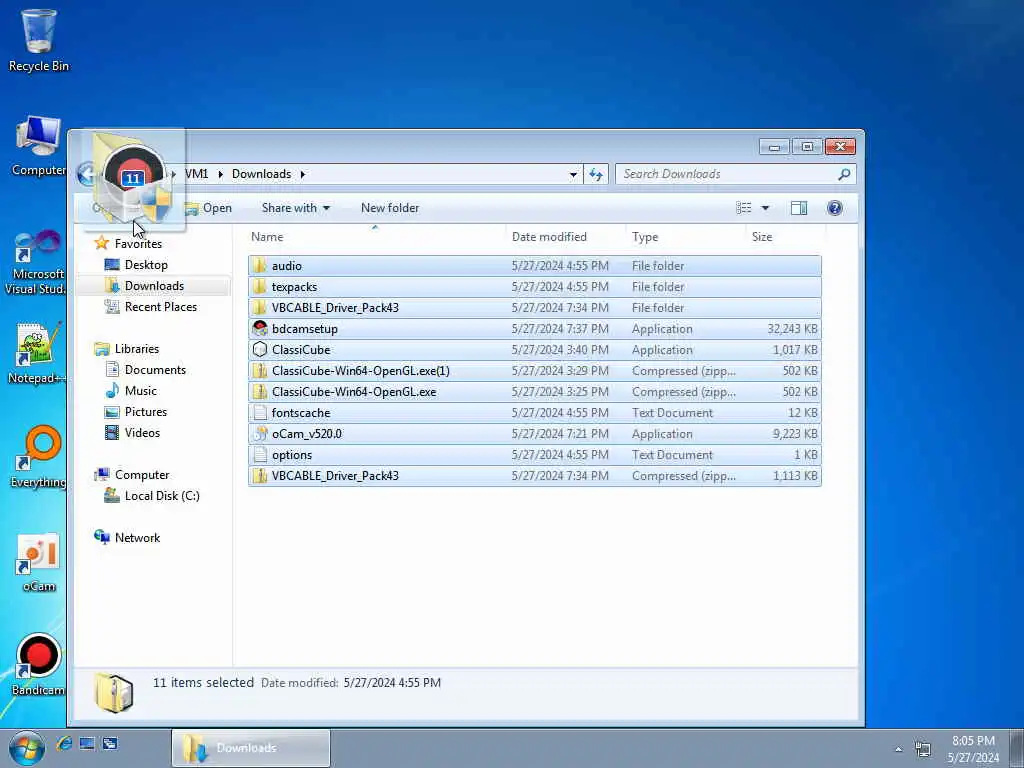
Task: Click the search magnifier icon
Action: click(x=844, y=174)
